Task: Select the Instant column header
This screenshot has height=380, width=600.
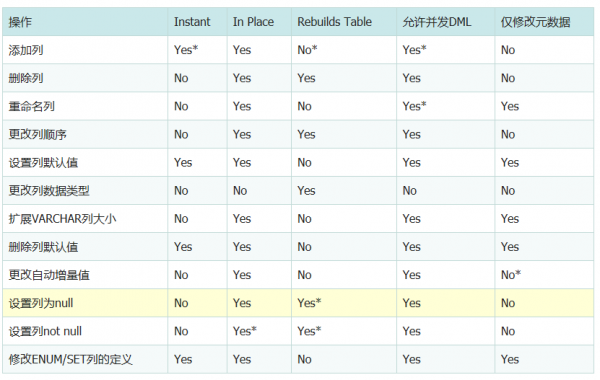Action: 192,22
